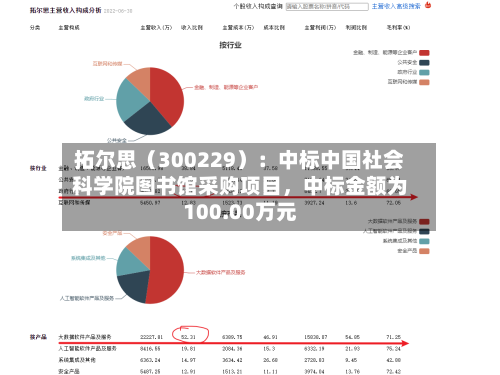Image resolution: width=500 pixels, height=375 pixels.
Task: Click the 人工智能软件产品及服务 pie chart label
Action: (87, 298)
